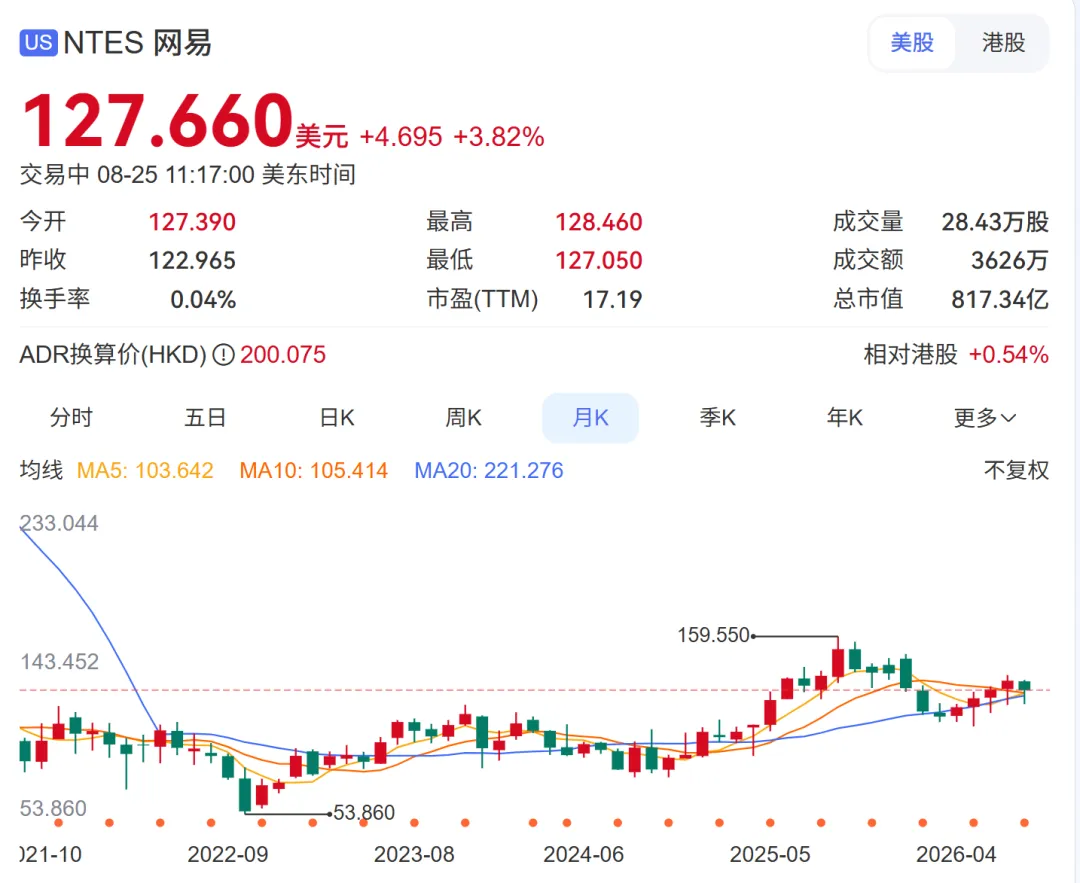Click the NTES 网易 stock title
This screenshot has width=1080, height=883.
point(137,43)
